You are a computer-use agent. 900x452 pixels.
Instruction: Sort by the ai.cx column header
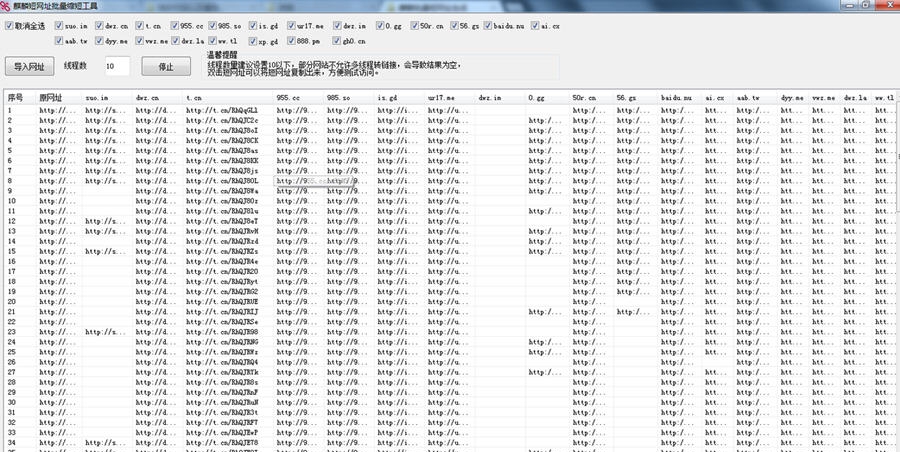717,98
